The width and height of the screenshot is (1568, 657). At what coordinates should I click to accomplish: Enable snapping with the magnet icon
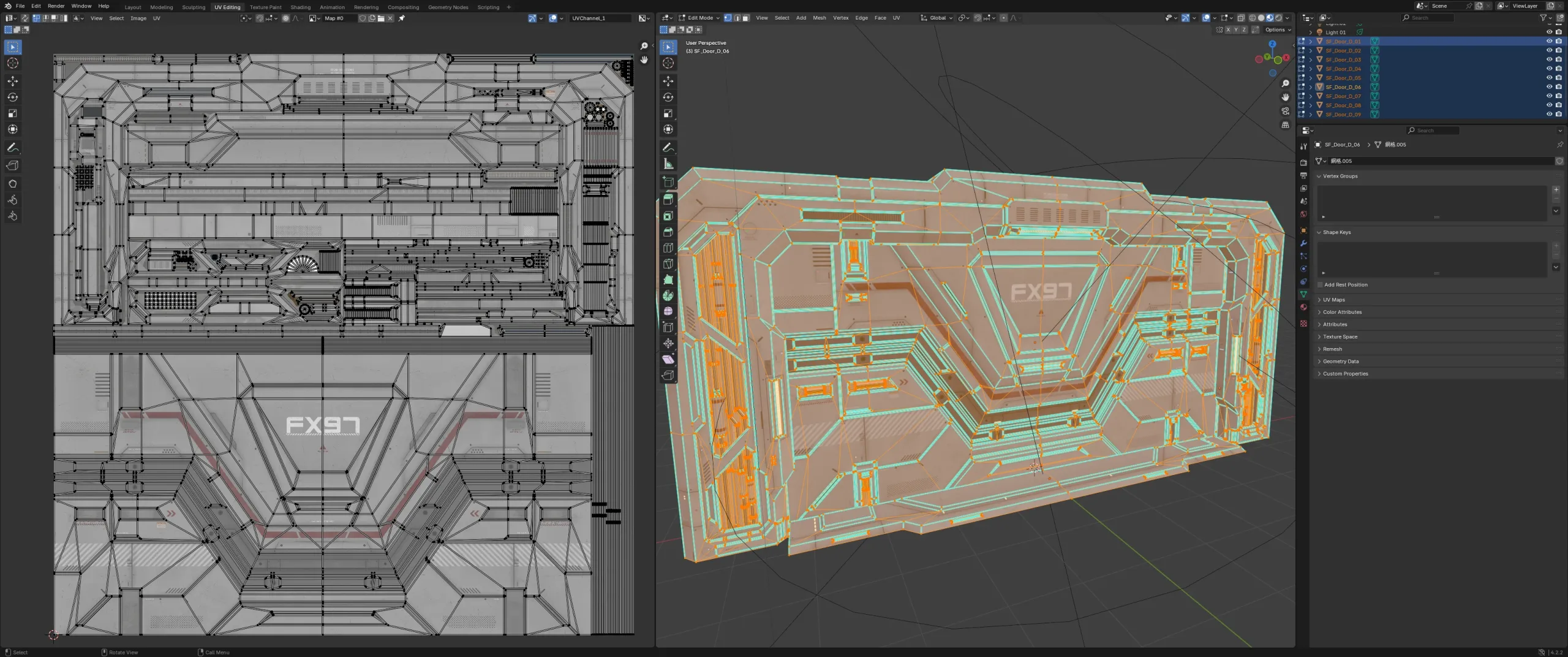point(978,18)
